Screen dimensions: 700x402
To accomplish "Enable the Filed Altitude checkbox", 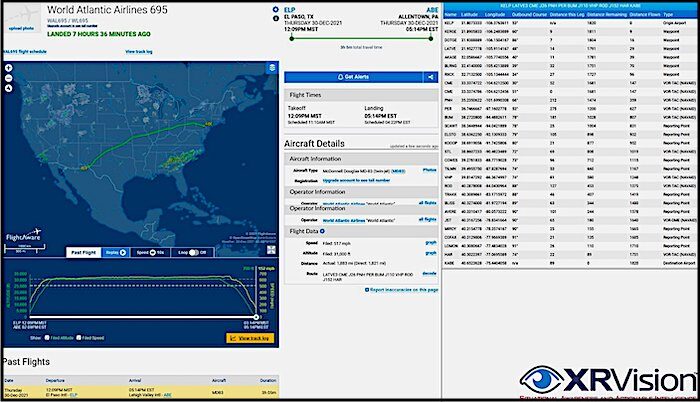I will click(x=47, y=338).
